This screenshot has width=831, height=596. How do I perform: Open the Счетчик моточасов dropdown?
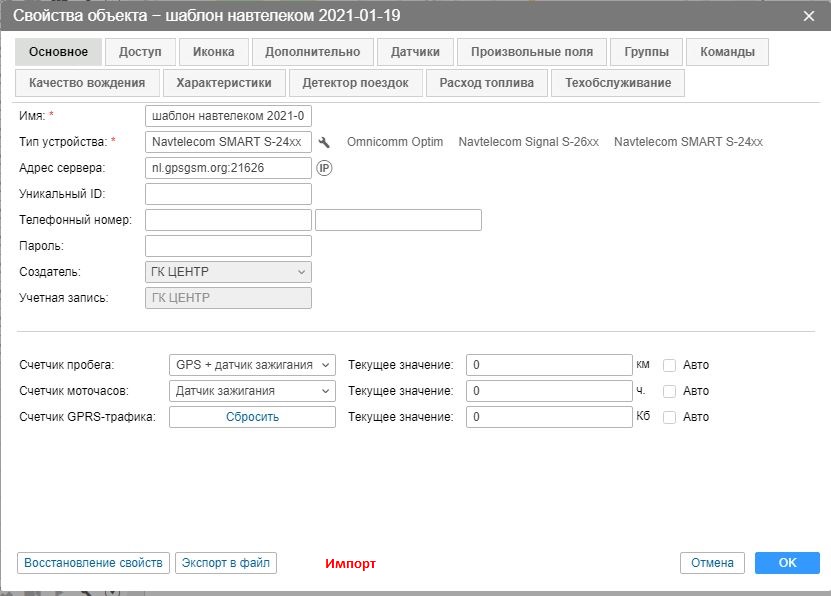pos(252,391)
